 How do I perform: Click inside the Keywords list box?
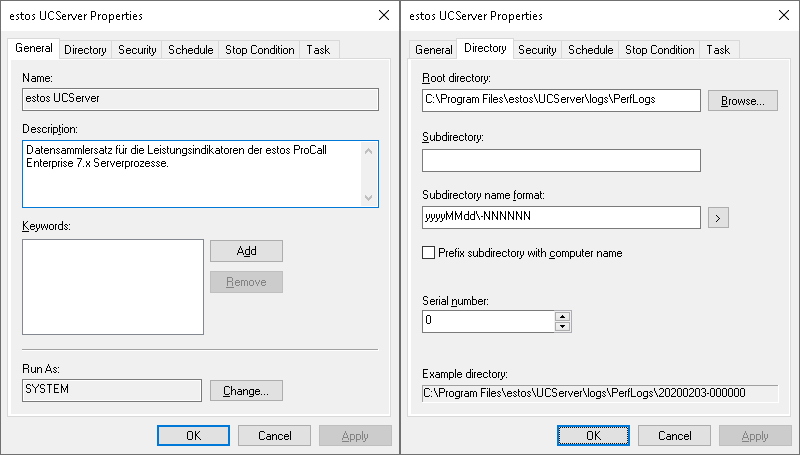pos(112,286)
